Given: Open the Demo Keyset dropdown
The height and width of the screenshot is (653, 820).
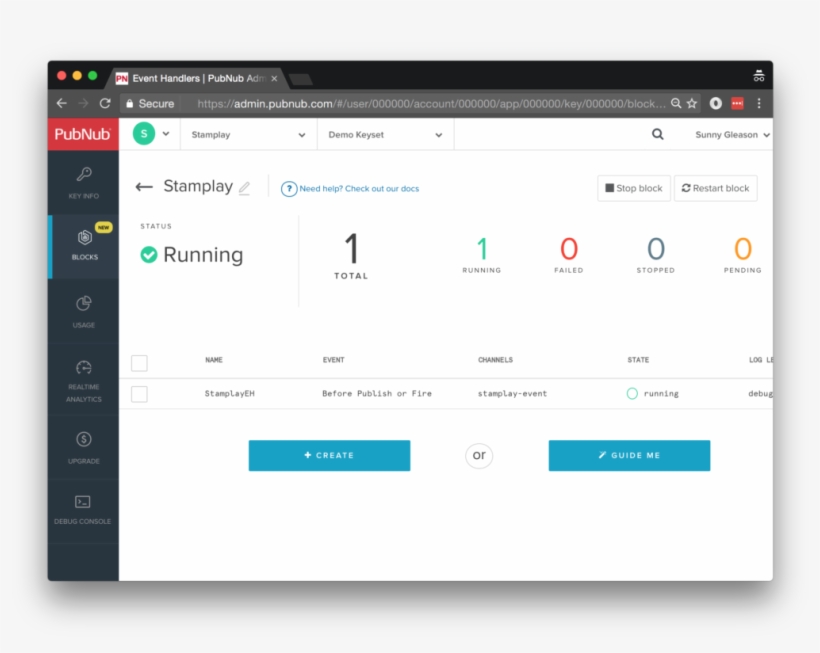Looking at the screenshot, I should point(385,134).
